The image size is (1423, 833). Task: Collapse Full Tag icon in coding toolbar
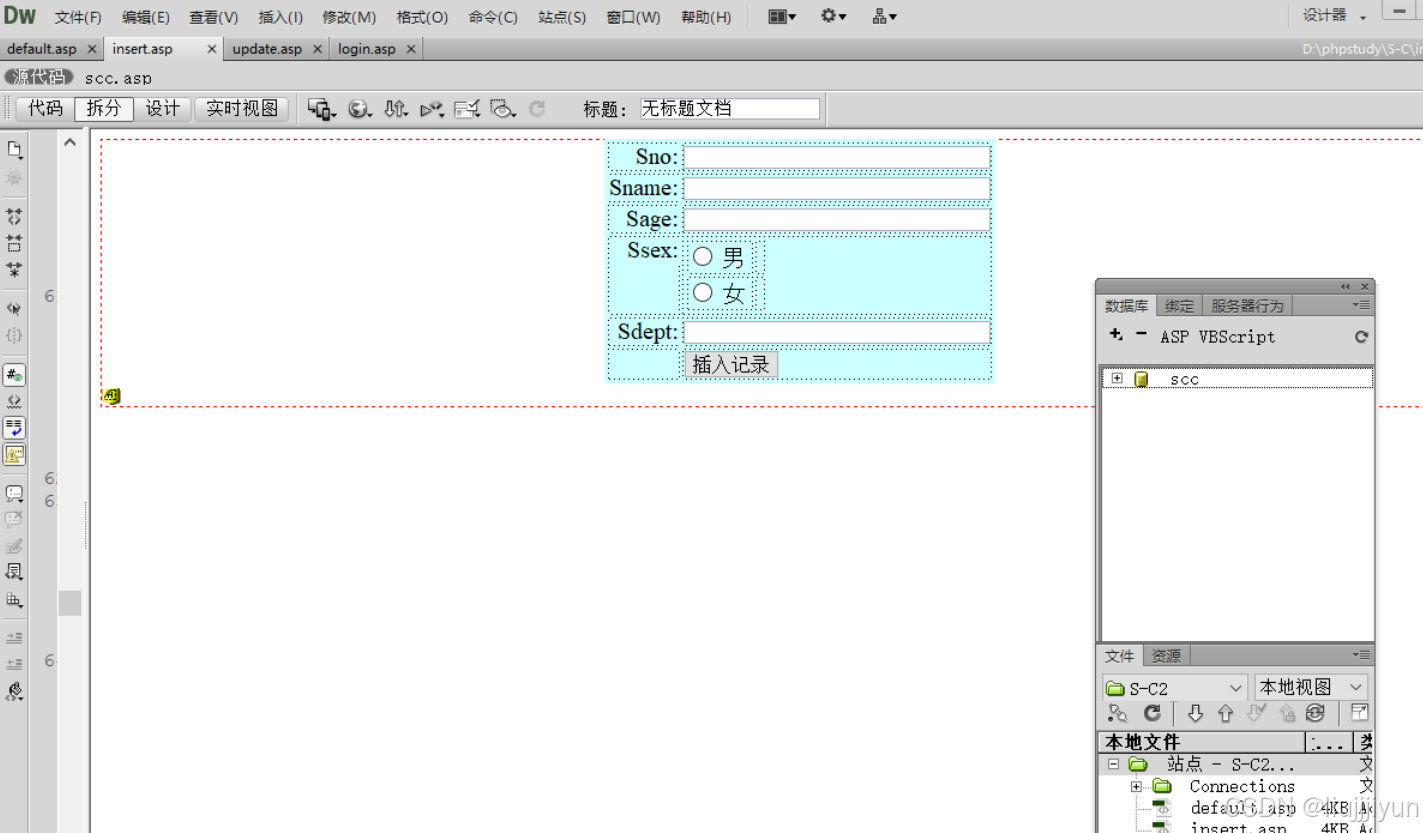14,216
